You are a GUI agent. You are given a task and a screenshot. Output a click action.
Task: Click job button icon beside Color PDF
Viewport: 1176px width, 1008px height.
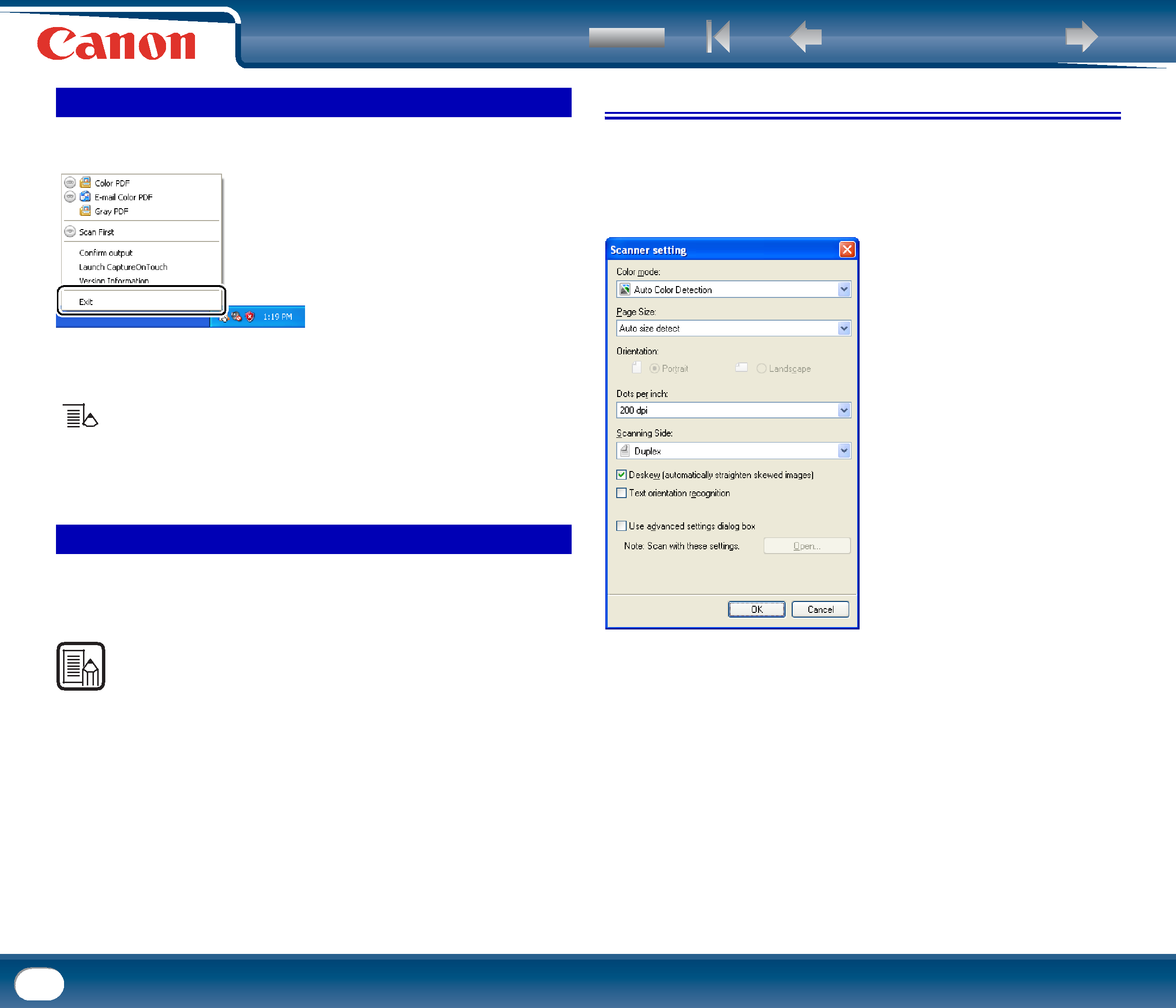point(70,182)
